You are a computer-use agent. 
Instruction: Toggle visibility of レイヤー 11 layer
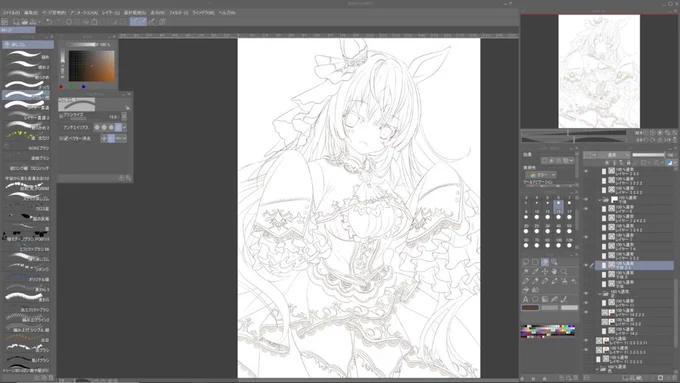(x=586, y=303)
